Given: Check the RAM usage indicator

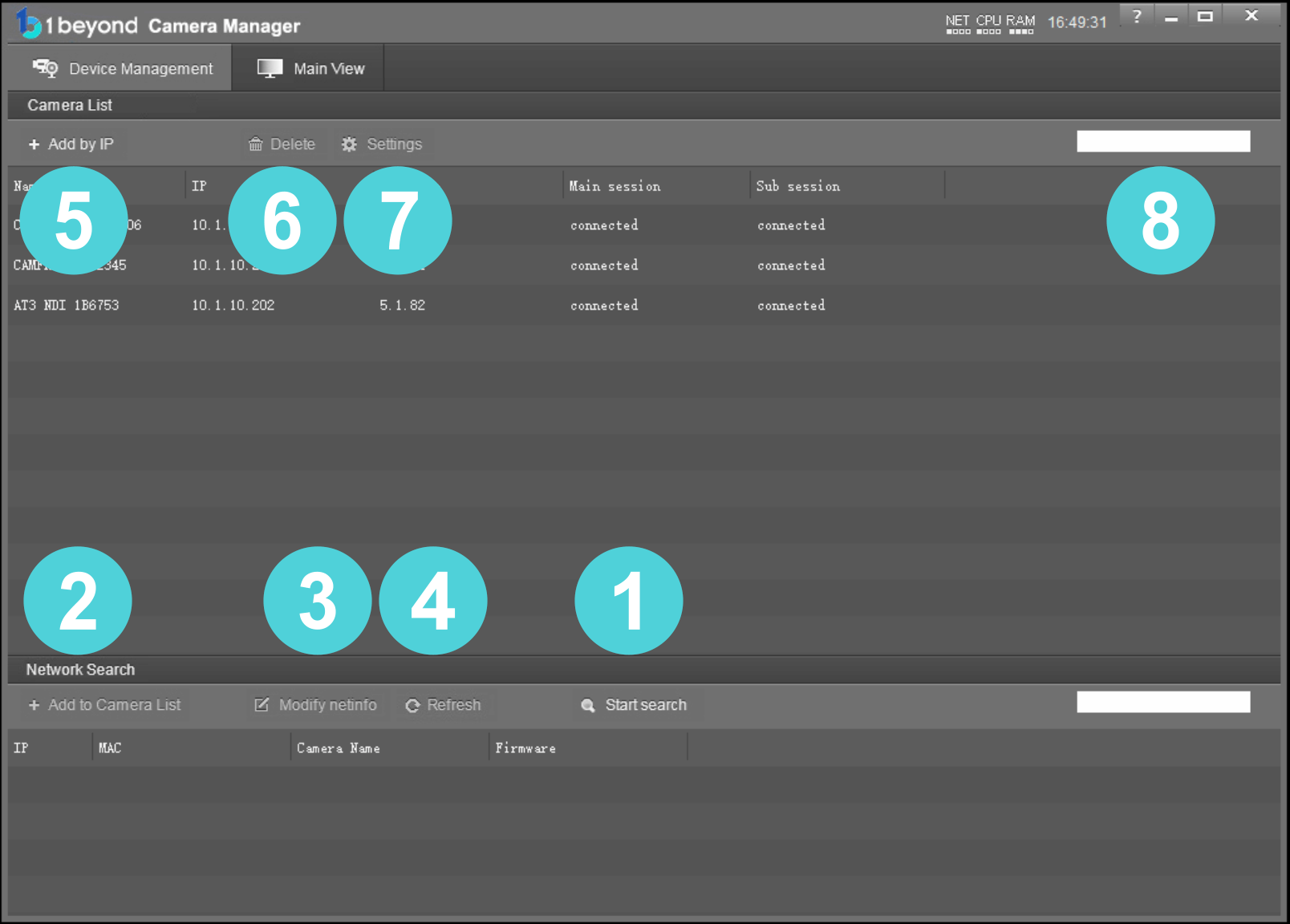Looking at the screenshot, I should tap(1020, 24).
